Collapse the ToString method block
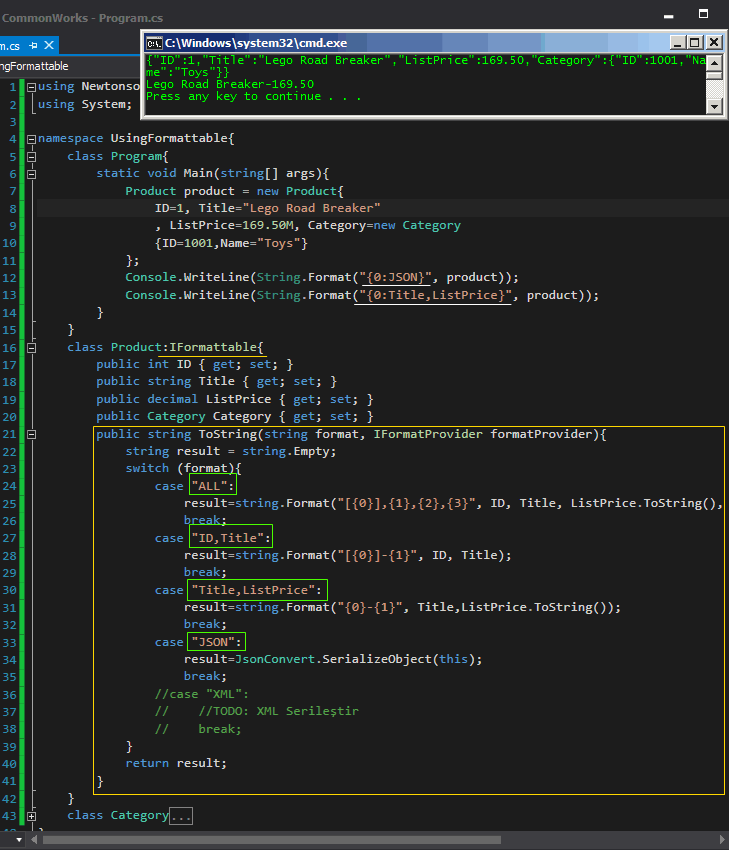This screenshot has width=729, height=850. click(x=31, y=435)
